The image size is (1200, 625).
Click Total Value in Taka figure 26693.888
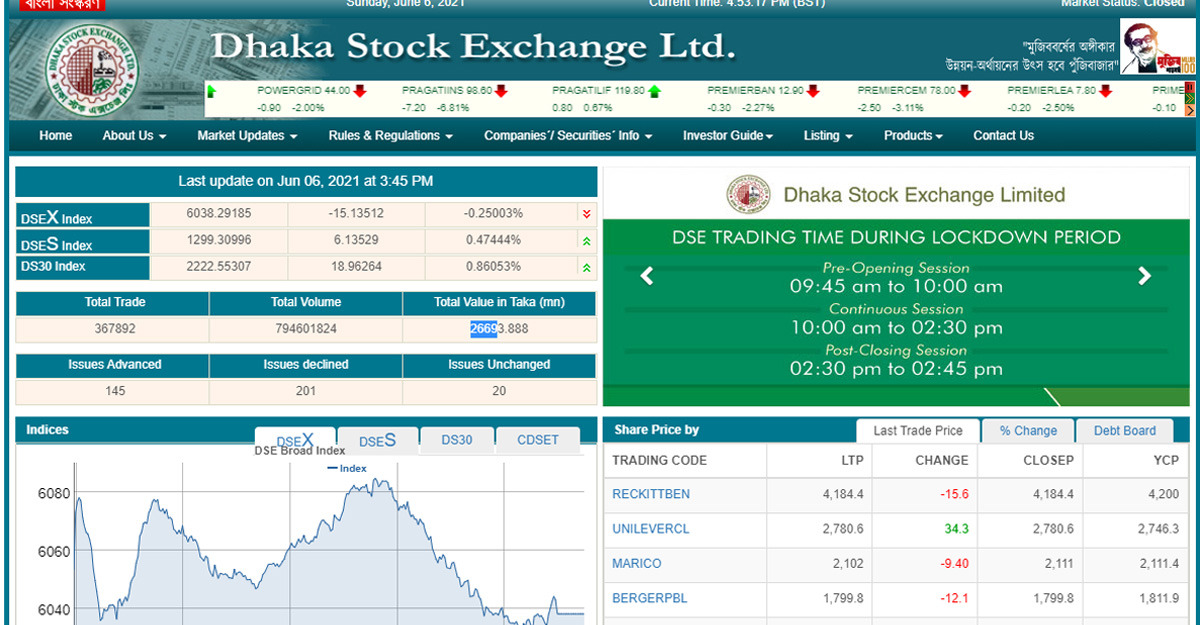pyautogui.click(x=499, y=329)
